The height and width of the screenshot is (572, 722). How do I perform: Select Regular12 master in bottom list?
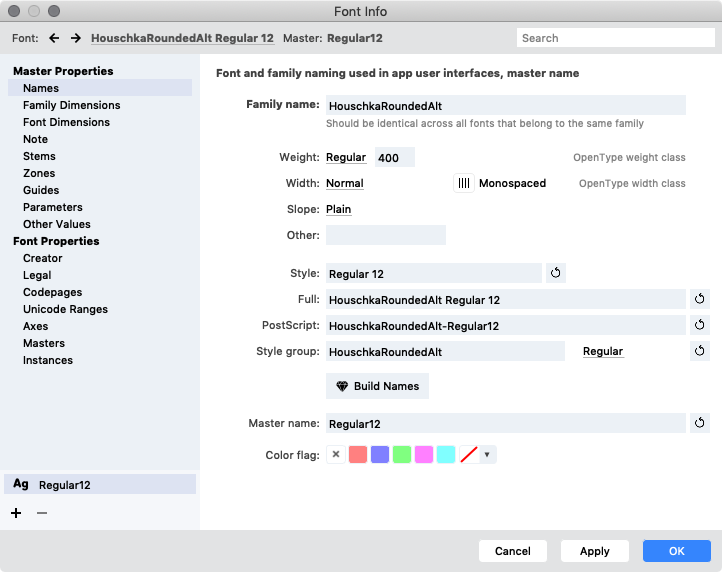(x=100, y=484)
